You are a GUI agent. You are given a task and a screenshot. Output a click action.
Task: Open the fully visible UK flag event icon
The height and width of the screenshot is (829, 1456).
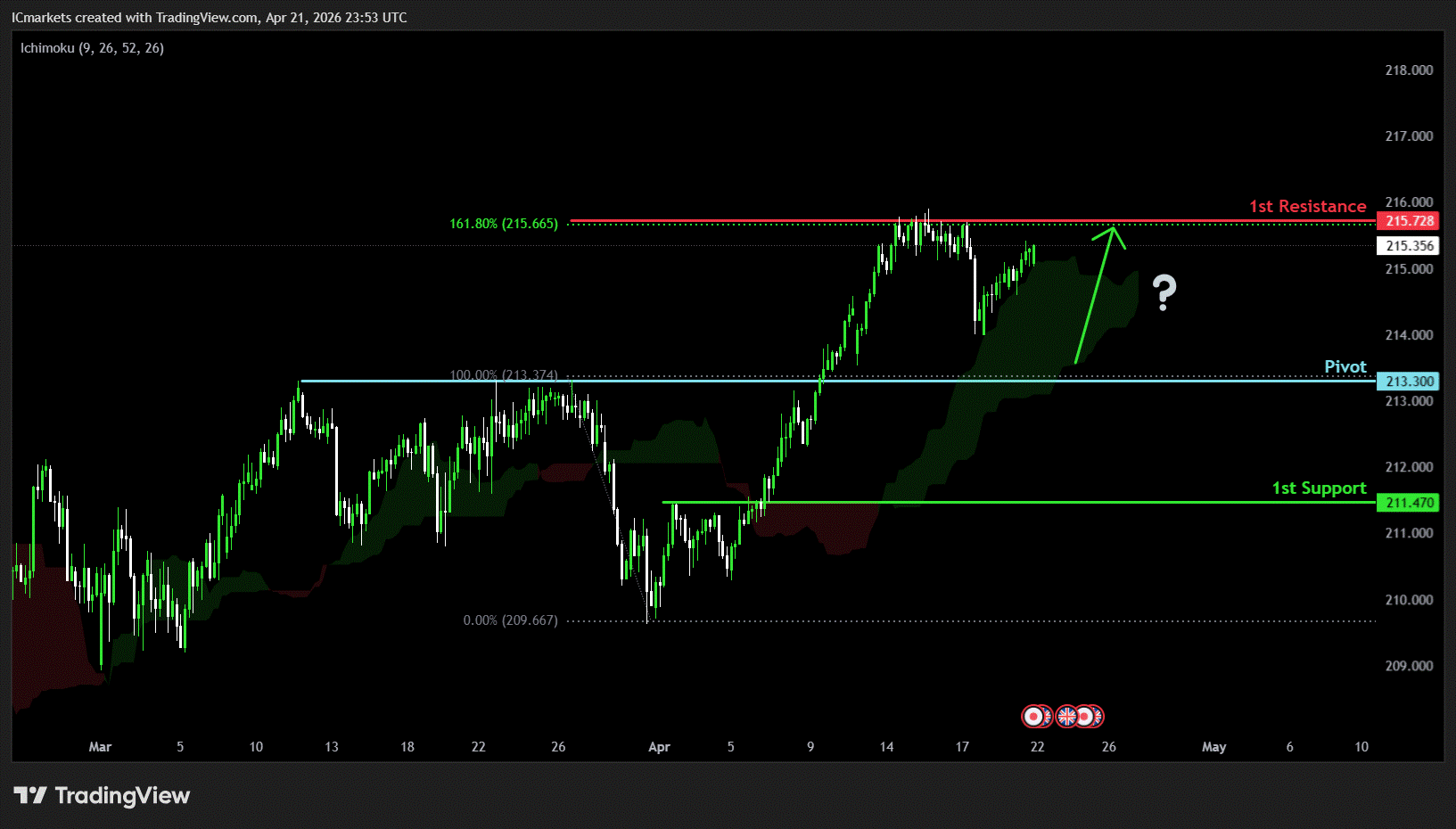[x=1066, y=716]
